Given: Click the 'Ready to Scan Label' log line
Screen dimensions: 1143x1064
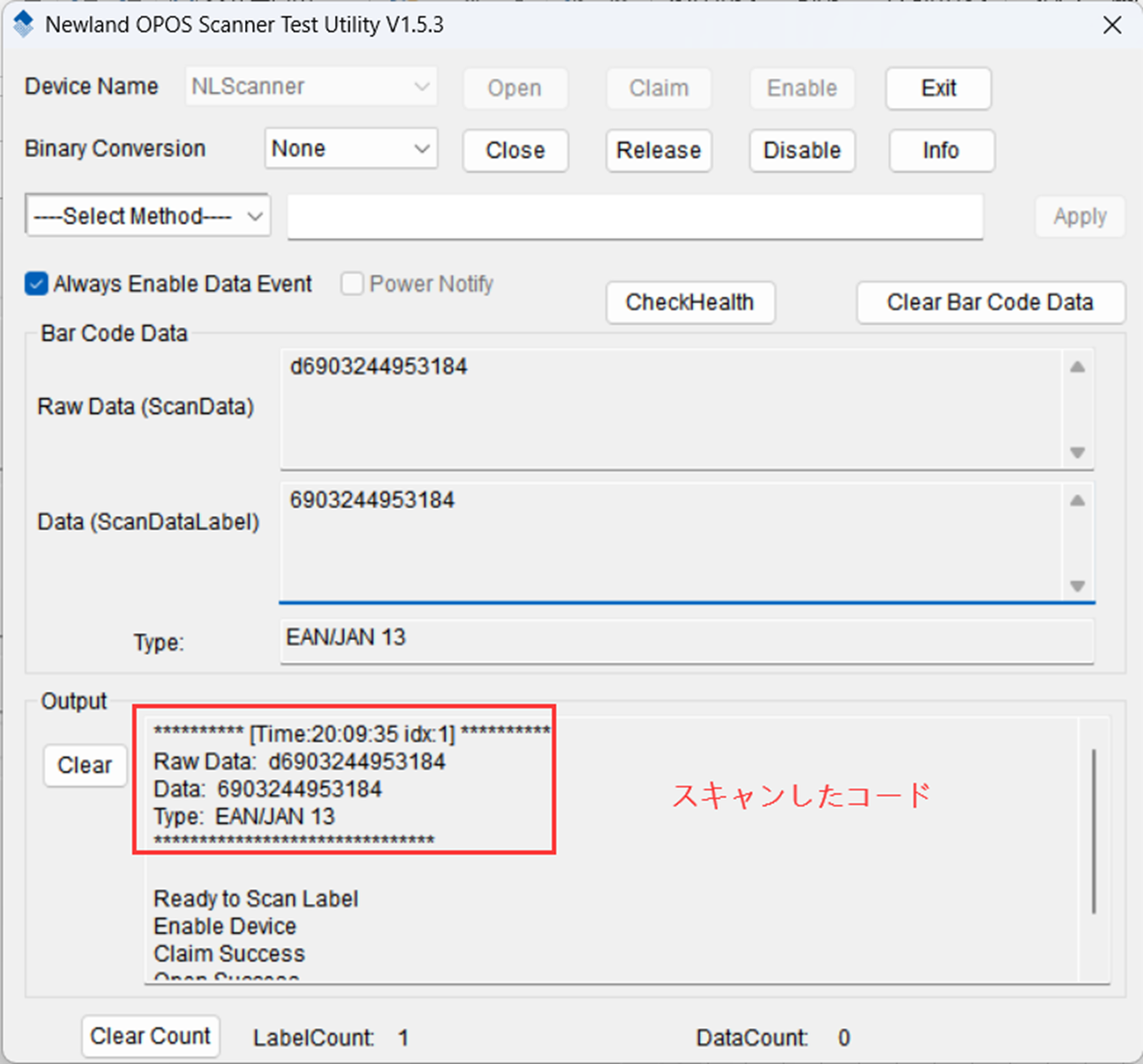Looking at the screenshot, I should click(x=256, y=899).
